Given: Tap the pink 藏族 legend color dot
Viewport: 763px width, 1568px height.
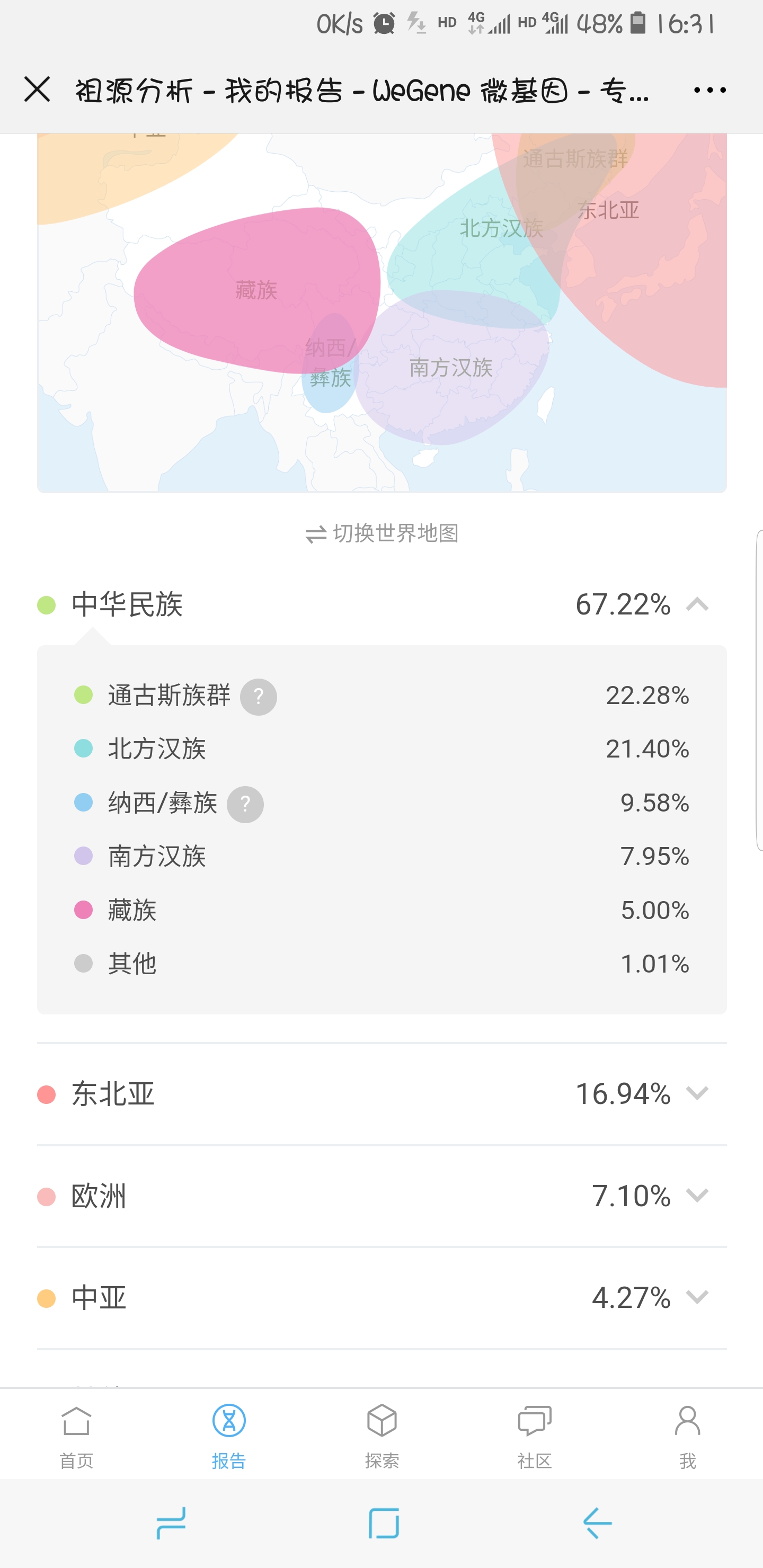Looking at the screenshot, I should click(83, 910).
